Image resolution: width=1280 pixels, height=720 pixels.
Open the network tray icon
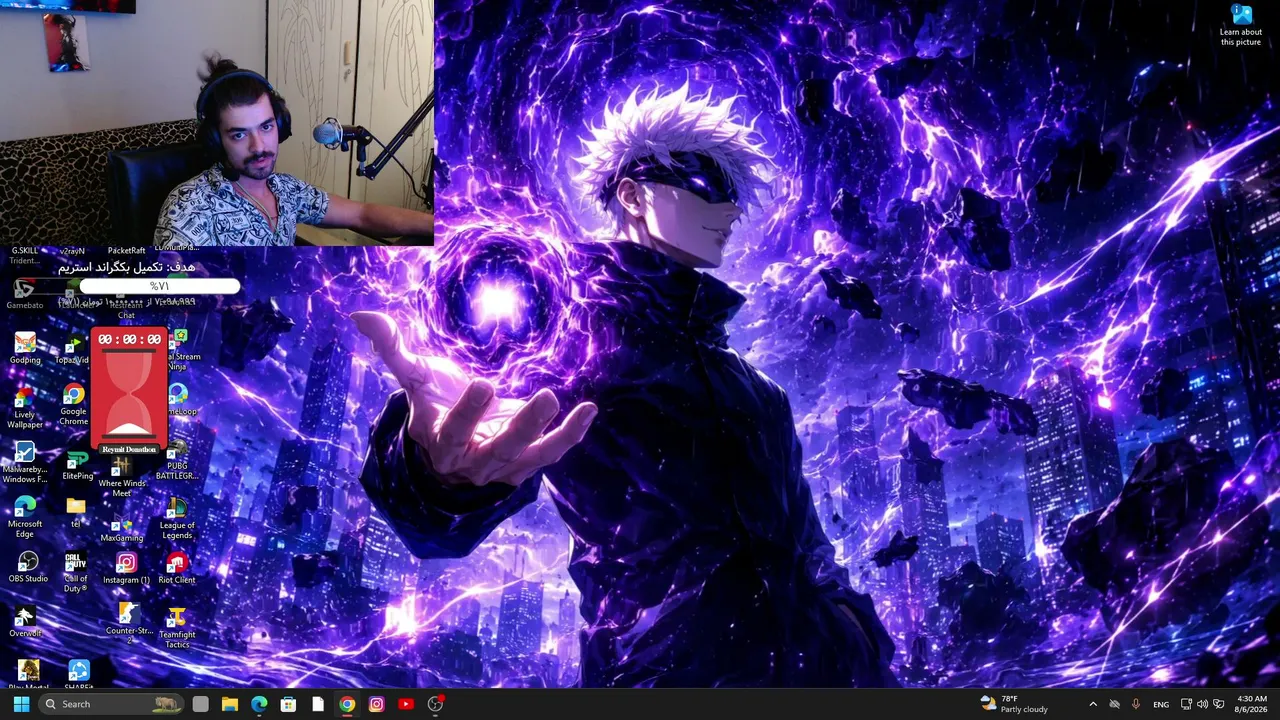tap(1186, 704)
